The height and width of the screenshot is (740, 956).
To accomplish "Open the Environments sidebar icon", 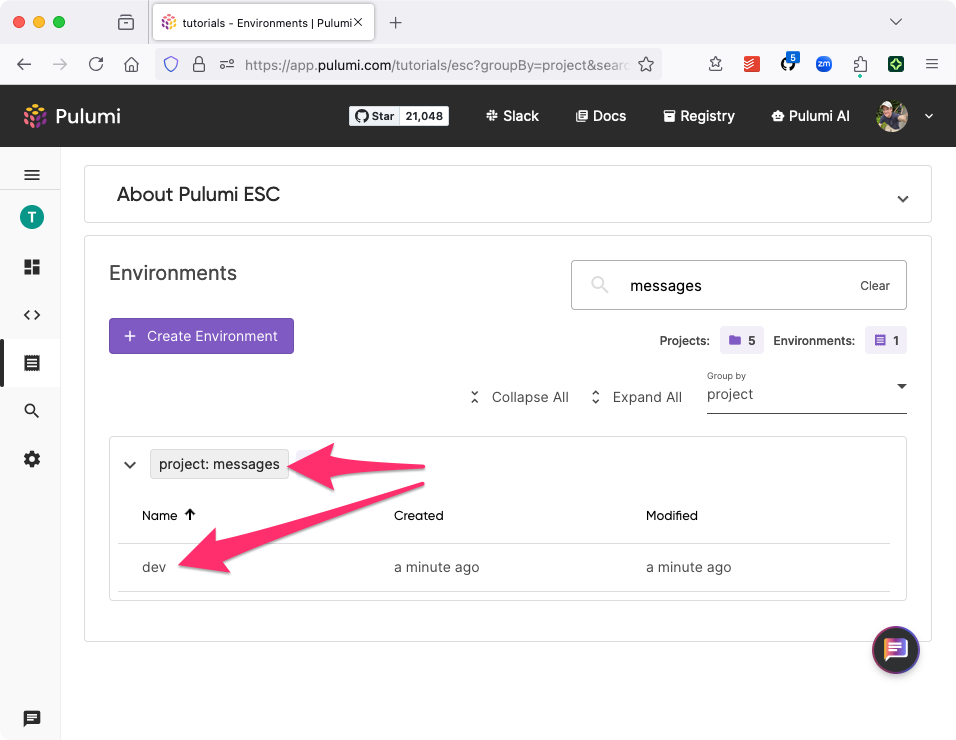I will click(x=32, y=363).
